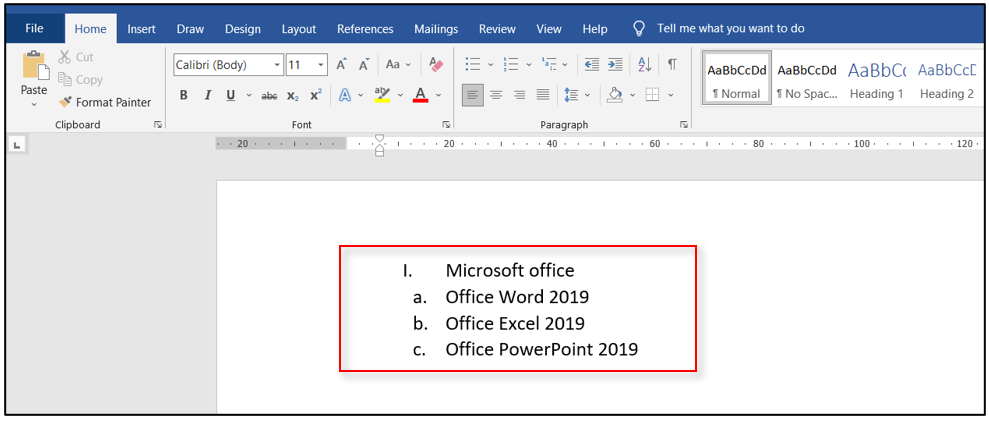Apply the No Spacing style

point(807,78)
